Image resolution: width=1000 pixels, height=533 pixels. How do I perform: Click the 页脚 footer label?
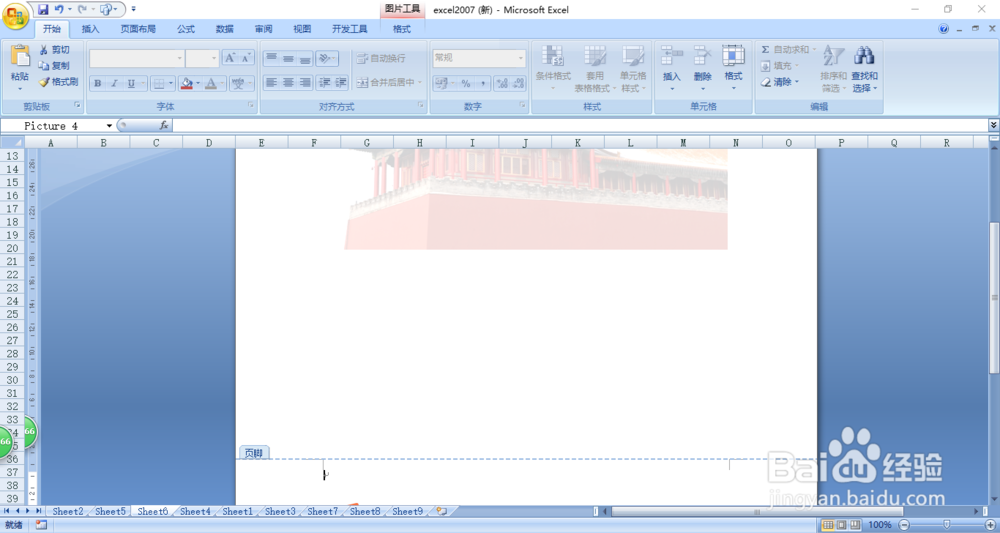coord(254,453)
